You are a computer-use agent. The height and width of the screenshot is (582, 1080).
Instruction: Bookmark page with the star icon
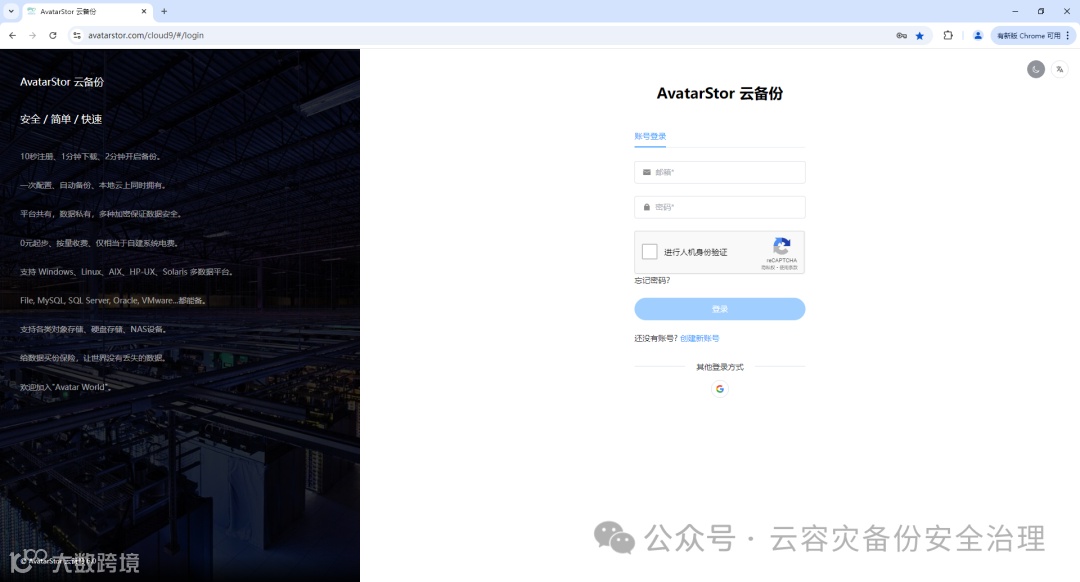point(920,36)
